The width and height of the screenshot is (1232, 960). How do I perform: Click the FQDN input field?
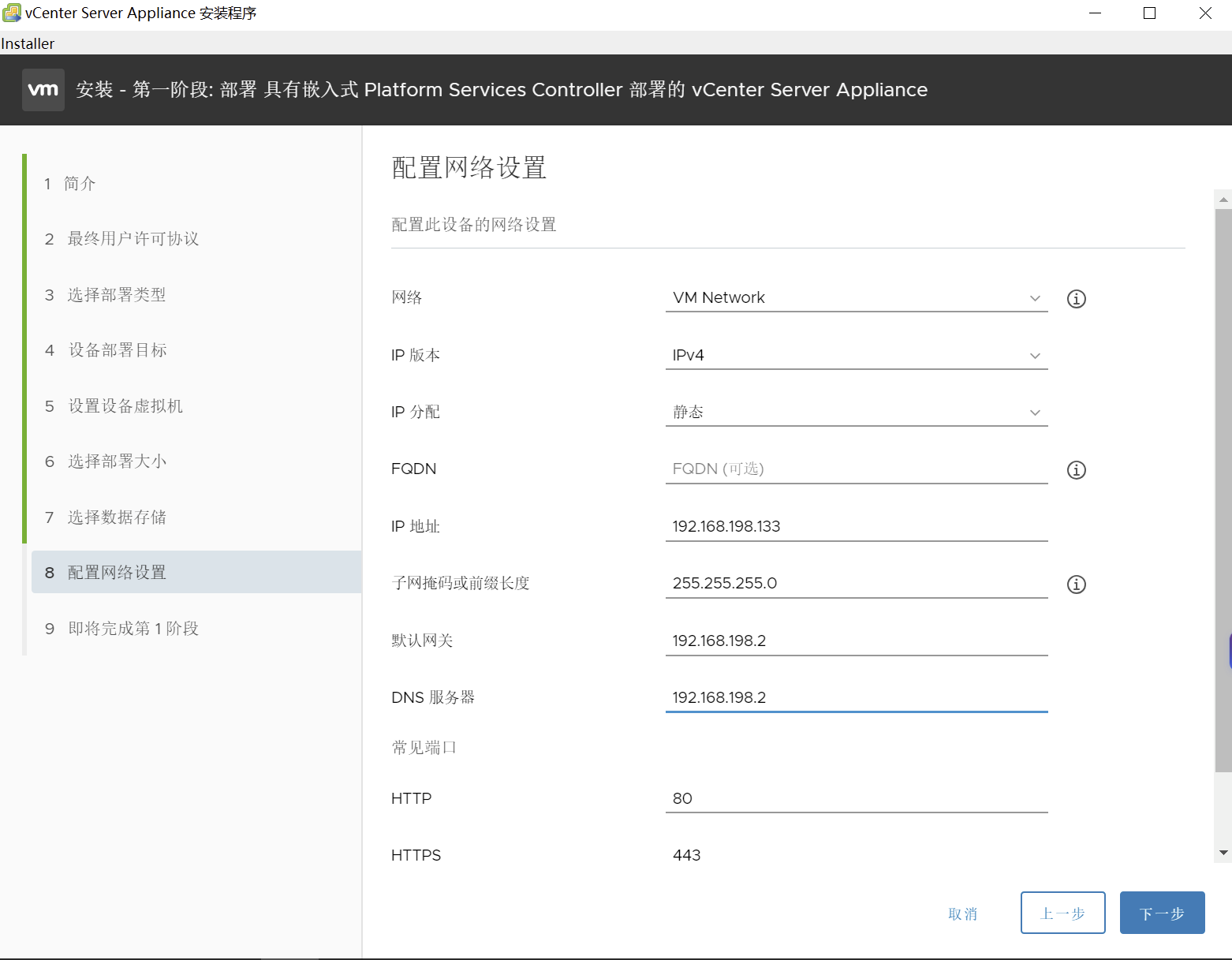pos(857,469)
